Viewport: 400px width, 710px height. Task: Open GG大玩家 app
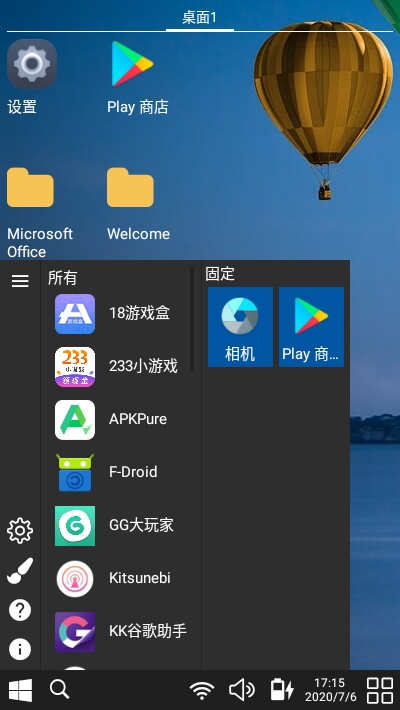(x=120, y=526)
